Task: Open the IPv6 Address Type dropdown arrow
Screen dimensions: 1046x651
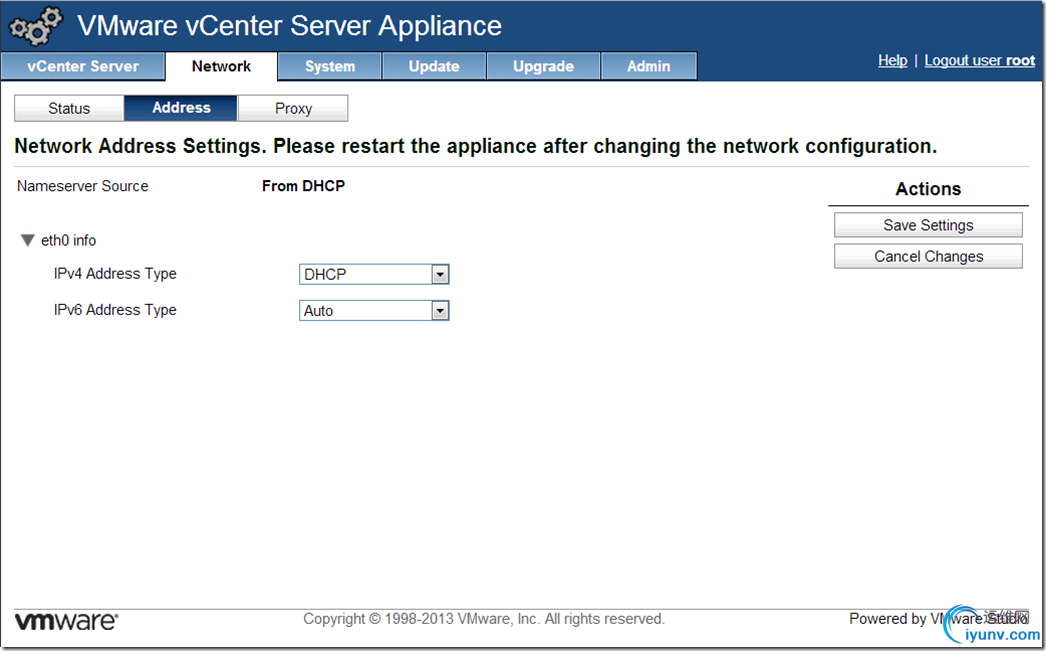Action: point(440,311)
